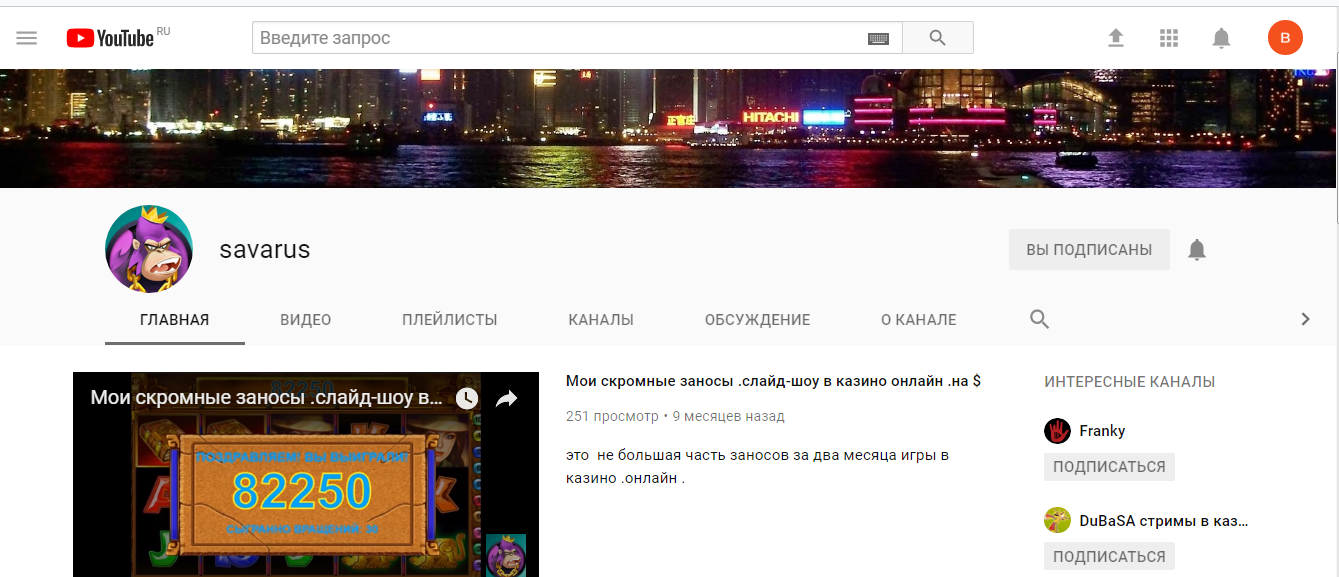
Task: Open the on-screen keyboard icon in search
Action: pos(878,38)
